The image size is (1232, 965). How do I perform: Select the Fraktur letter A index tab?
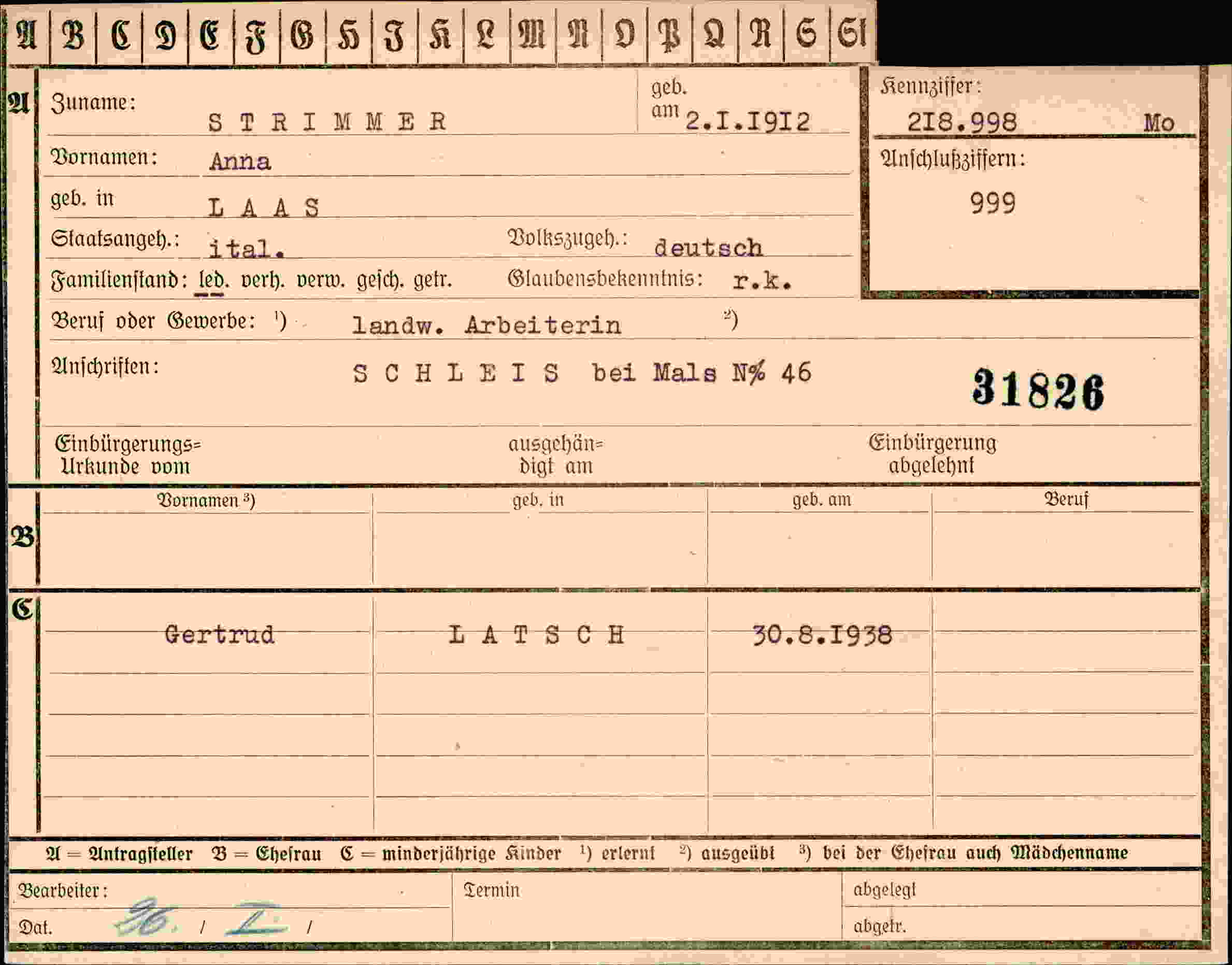point(27,35)
